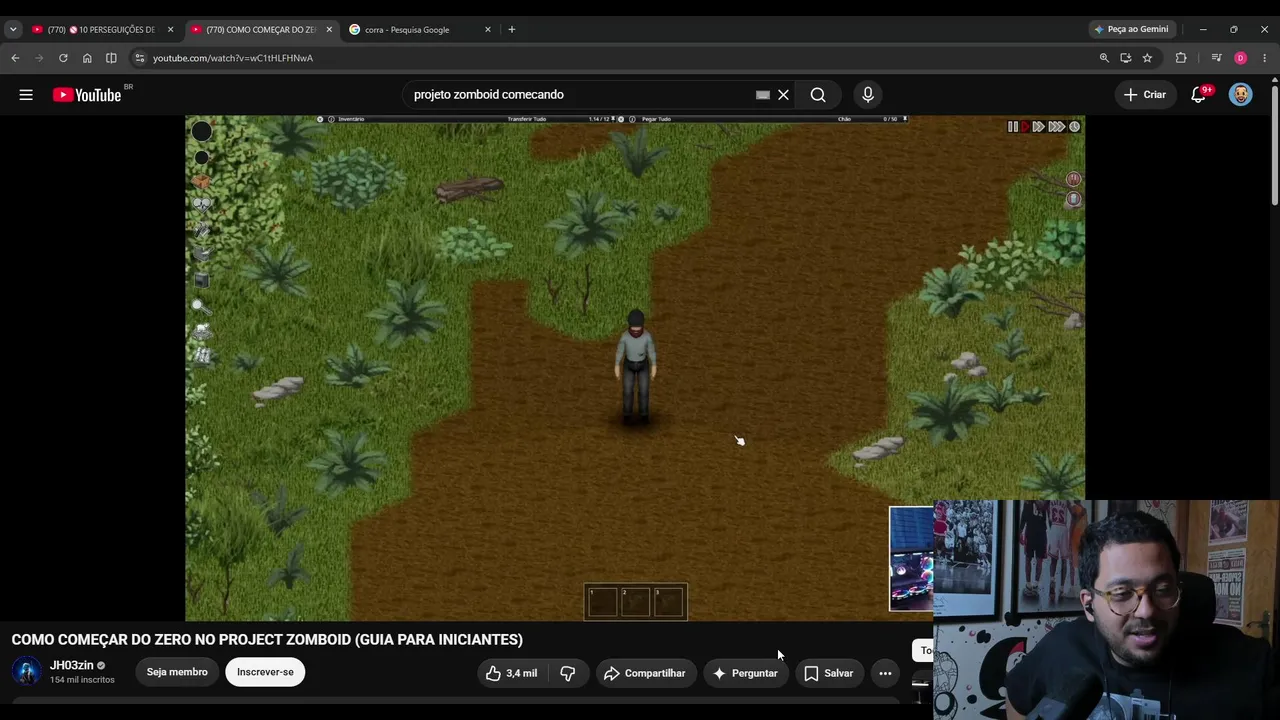
Task: Dislike the video
Action: (x=568, y=673)
